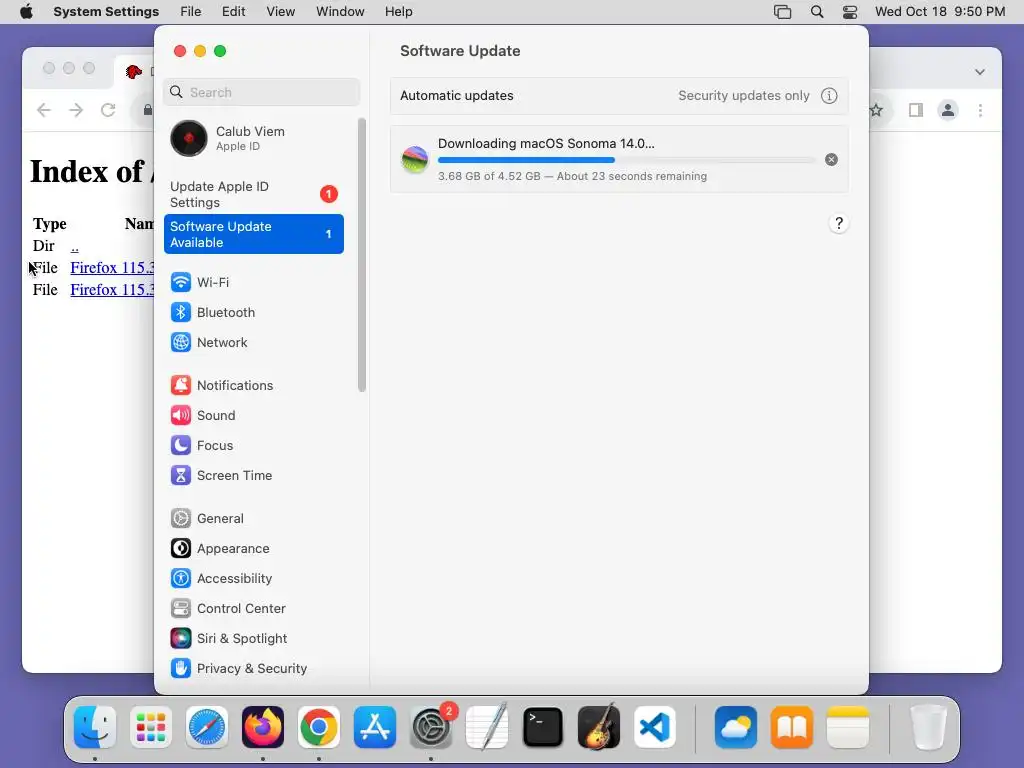Screen dimensions: 1024x768
Task: Bookmark the page with Chrome star icon
Action: [x=877, y=110]
